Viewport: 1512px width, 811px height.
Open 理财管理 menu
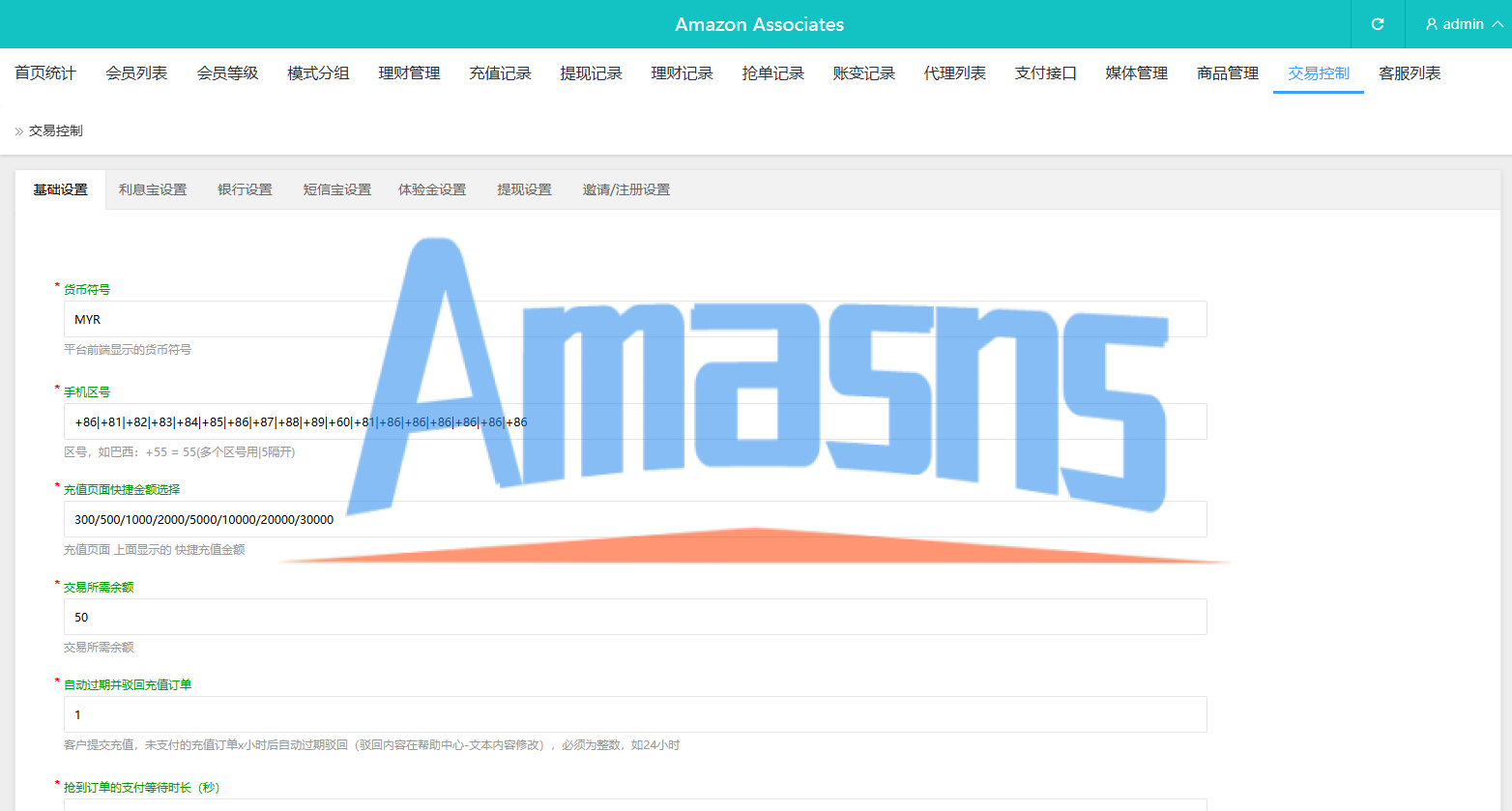pyautogui.click(x=409, y=73)
